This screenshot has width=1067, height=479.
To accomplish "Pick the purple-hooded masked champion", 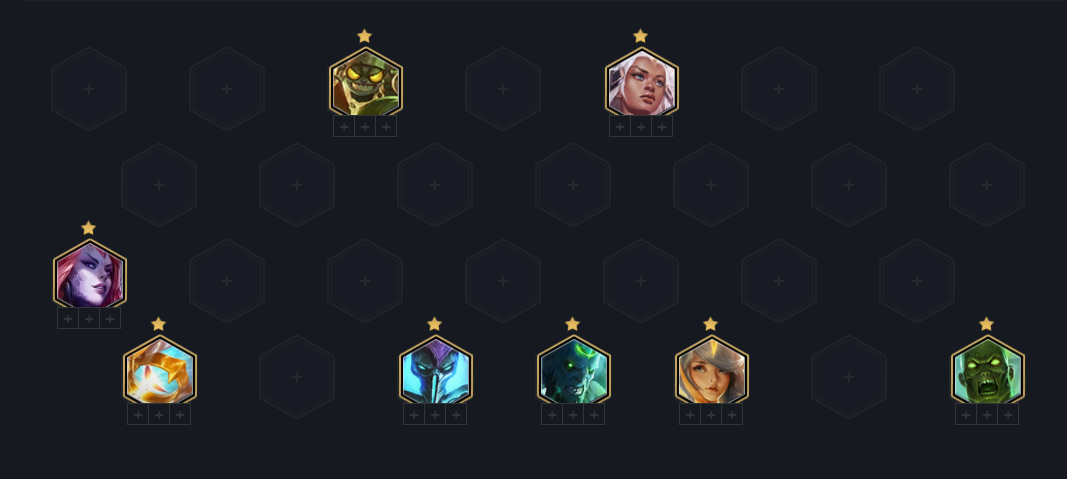I will point(436,370).
